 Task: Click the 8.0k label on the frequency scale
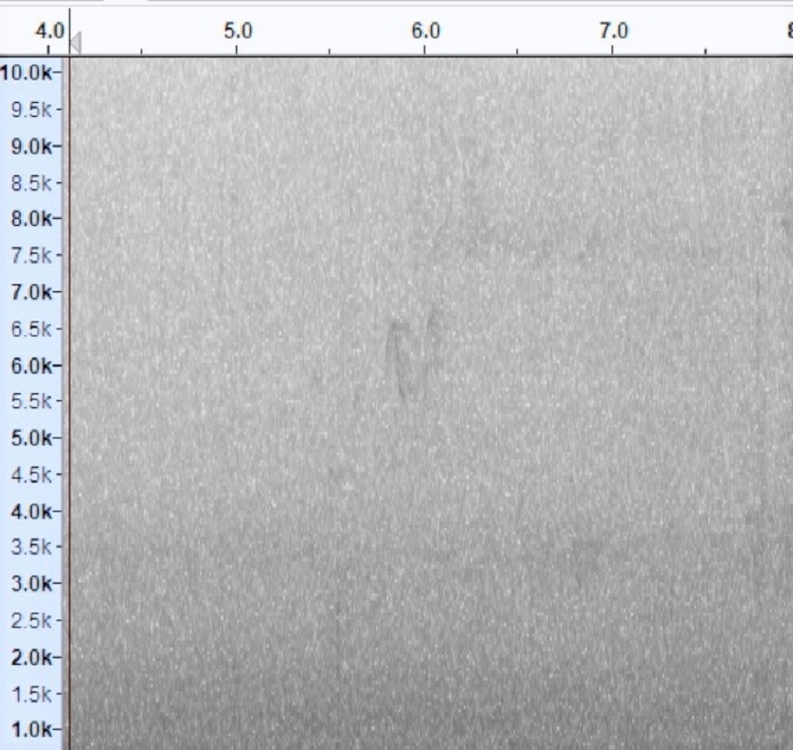pyautogui.click(x=30, y=219)
